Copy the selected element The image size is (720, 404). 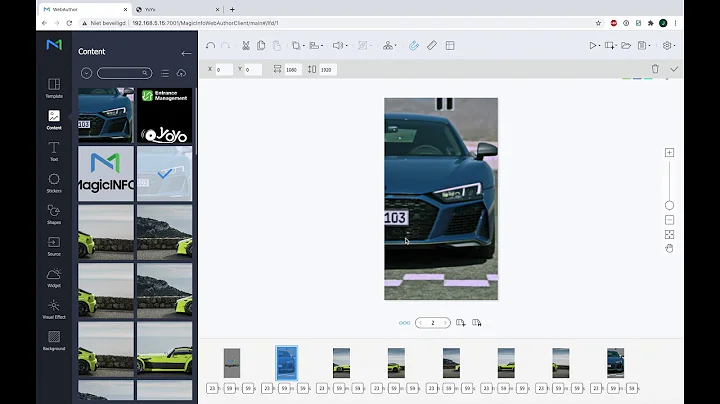[261, 45]
